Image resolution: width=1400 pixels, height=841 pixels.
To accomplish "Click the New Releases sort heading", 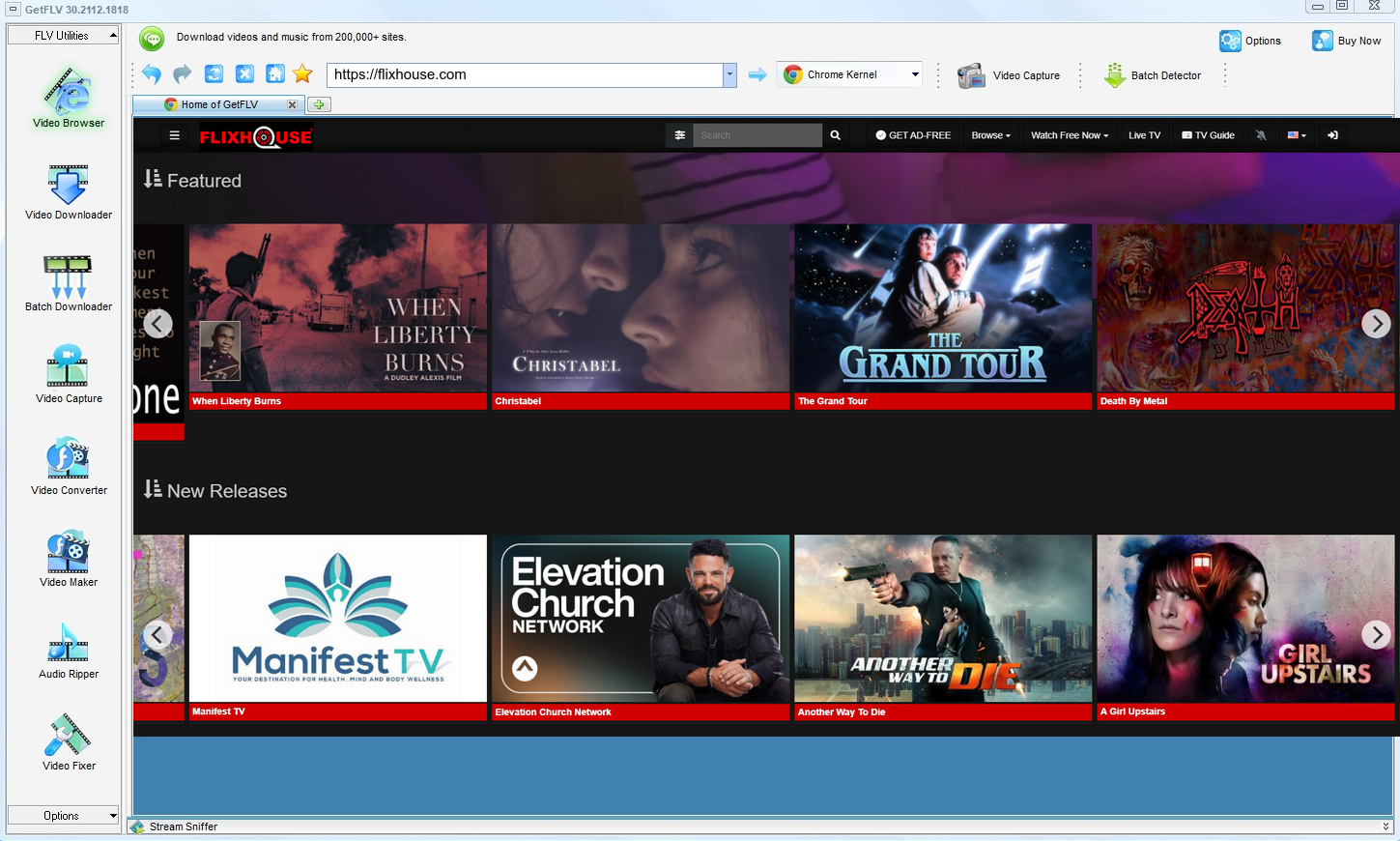I will [x=215, y=490].
